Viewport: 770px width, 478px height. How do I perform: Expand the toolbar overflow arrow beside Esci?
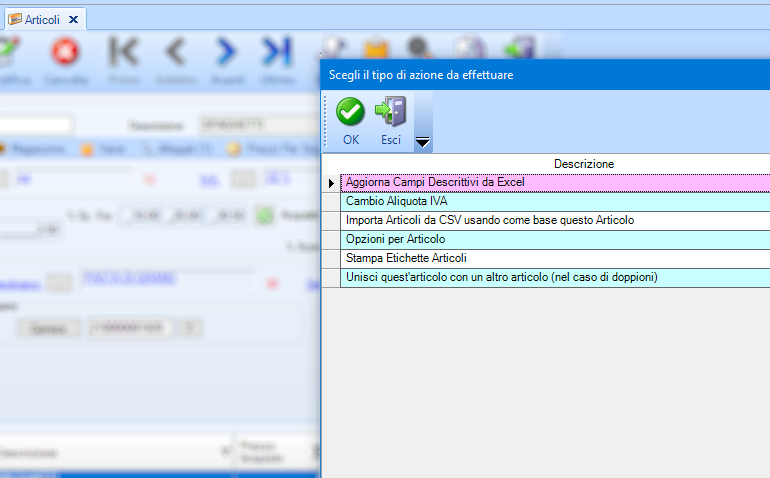pyautogui.click(x=423, y=143)
